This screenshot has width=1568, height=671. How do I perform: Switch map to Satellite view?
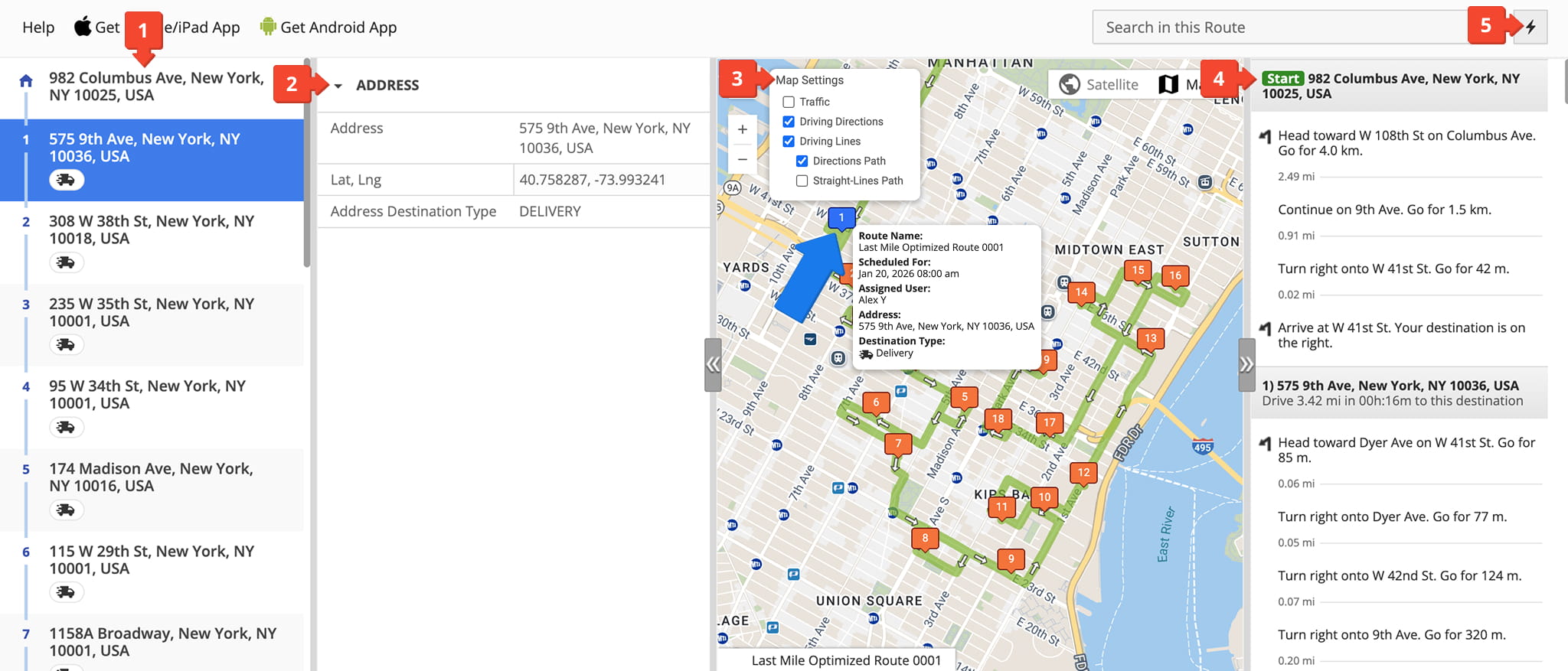tap(1099, 85)
